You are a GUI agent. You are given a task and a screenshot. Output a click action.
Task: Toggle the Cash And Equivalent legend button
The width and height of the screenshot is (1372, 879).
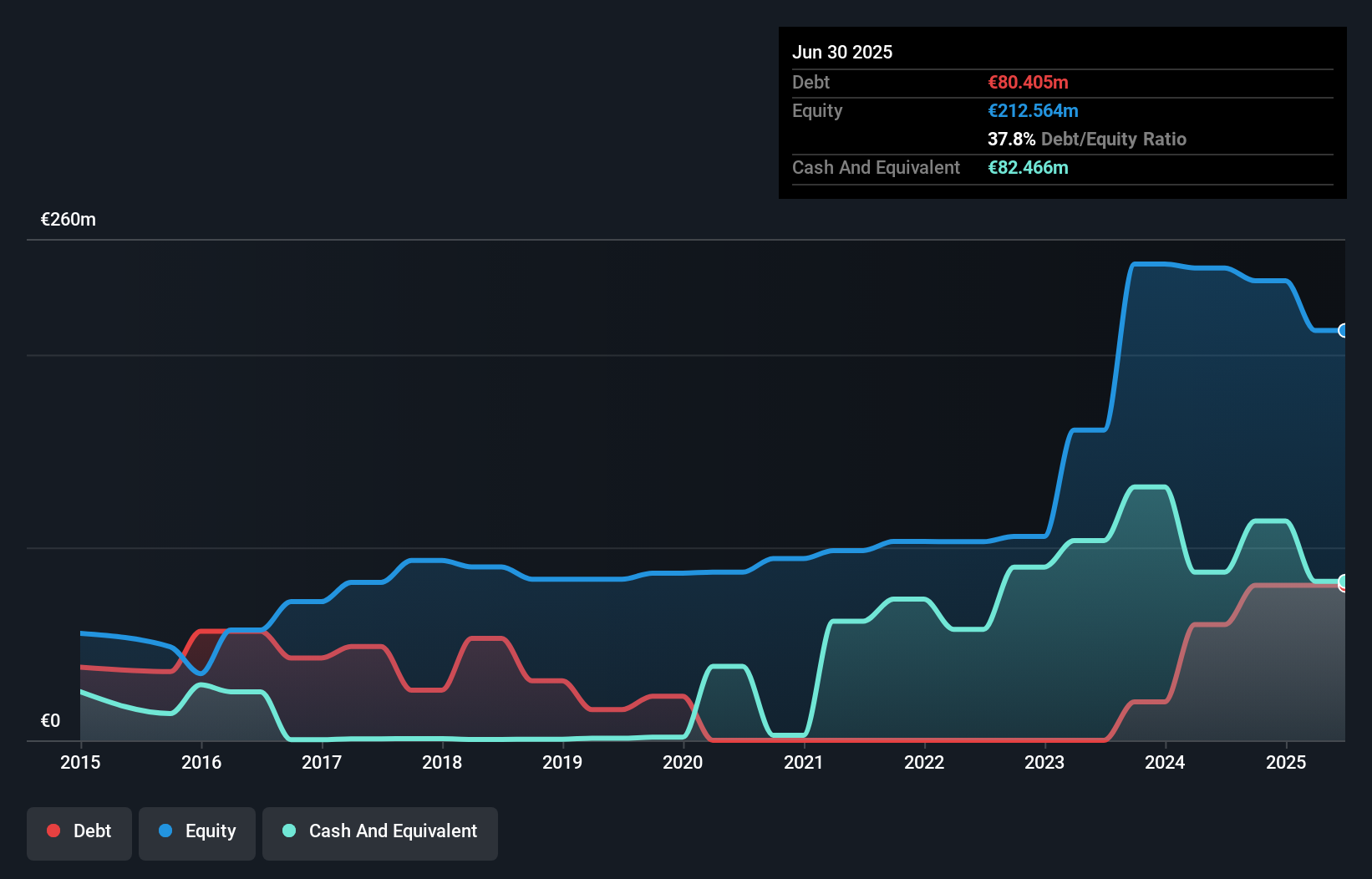pos(380,833)
